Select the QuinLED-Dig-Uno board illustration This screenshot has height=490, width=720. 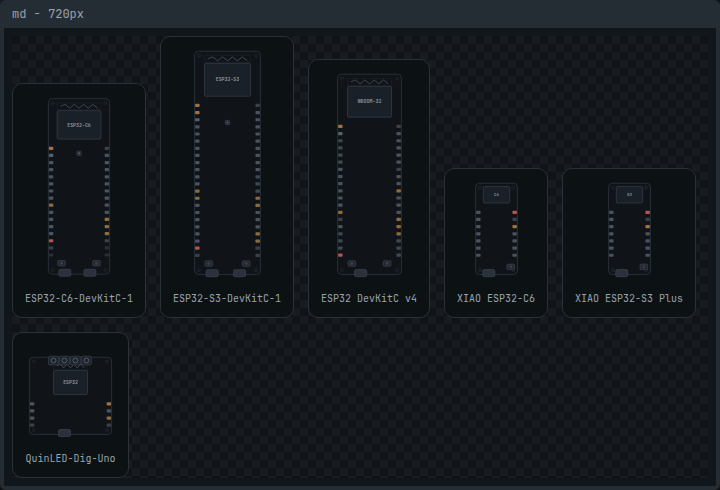[x=70, y=396]
